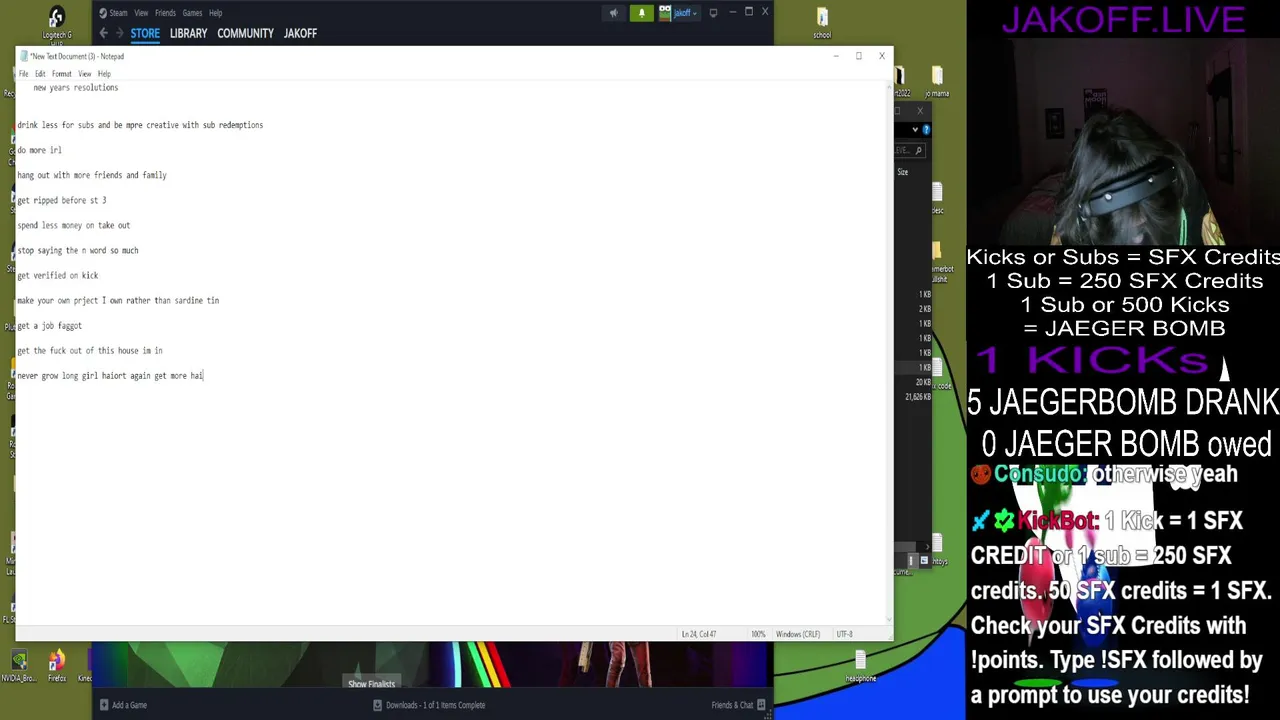Click the UTF-8 encoding status entry
The image size is (1280, 720).
(844, 634)
